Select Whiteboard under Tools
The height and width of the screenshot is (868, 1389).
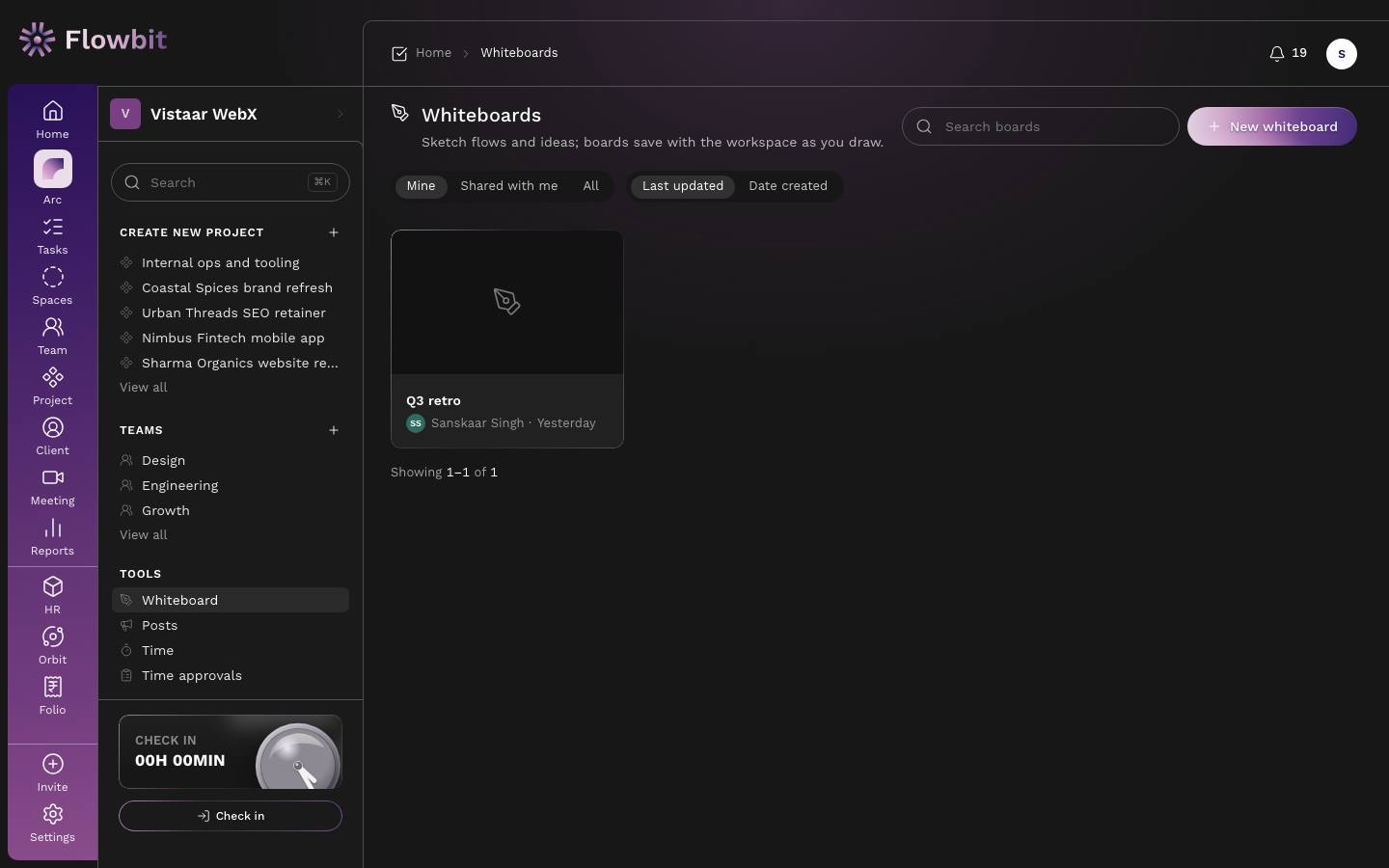coord(231,600)
